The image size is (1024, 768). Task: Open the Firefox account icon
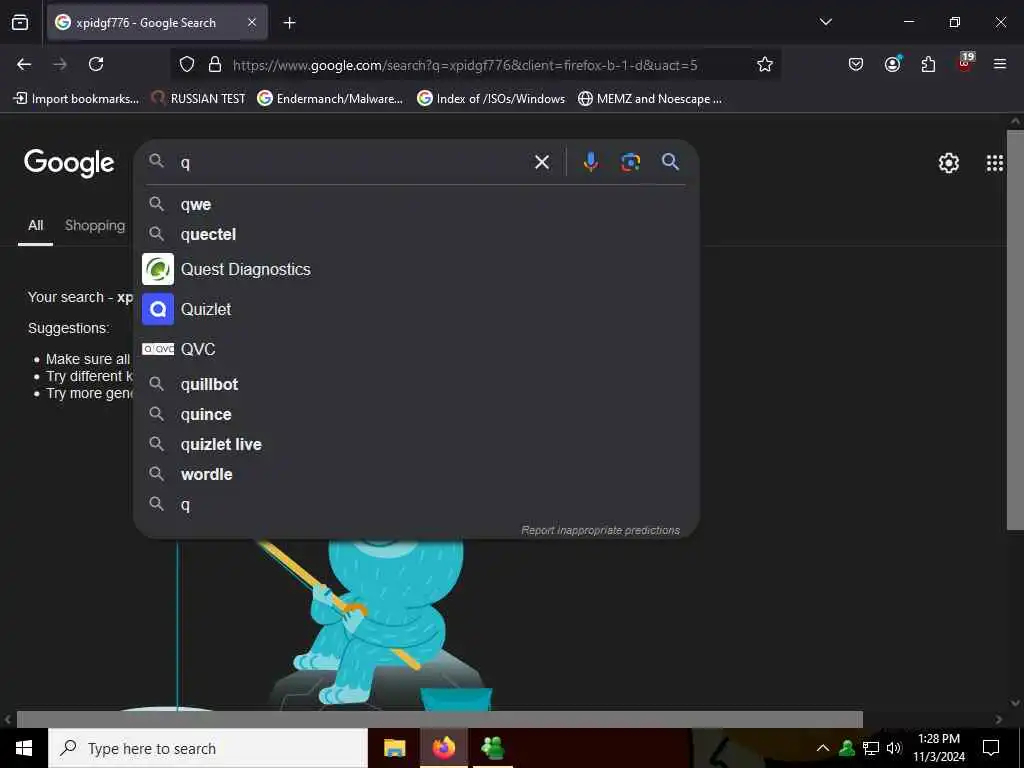pos(892,64)
